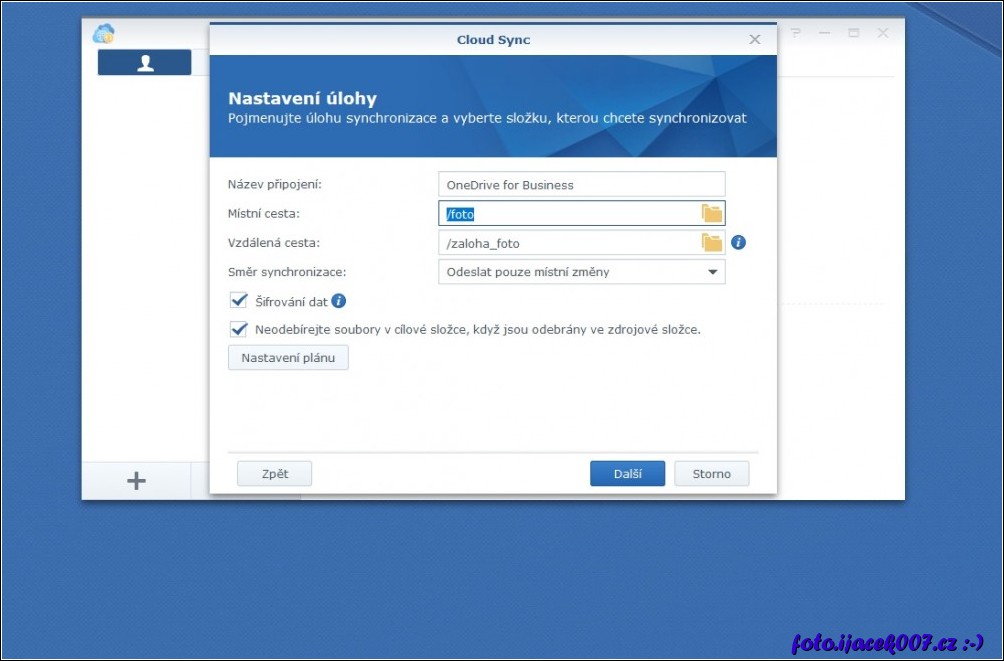Continue by clicking Další

[x=627, y=474]
